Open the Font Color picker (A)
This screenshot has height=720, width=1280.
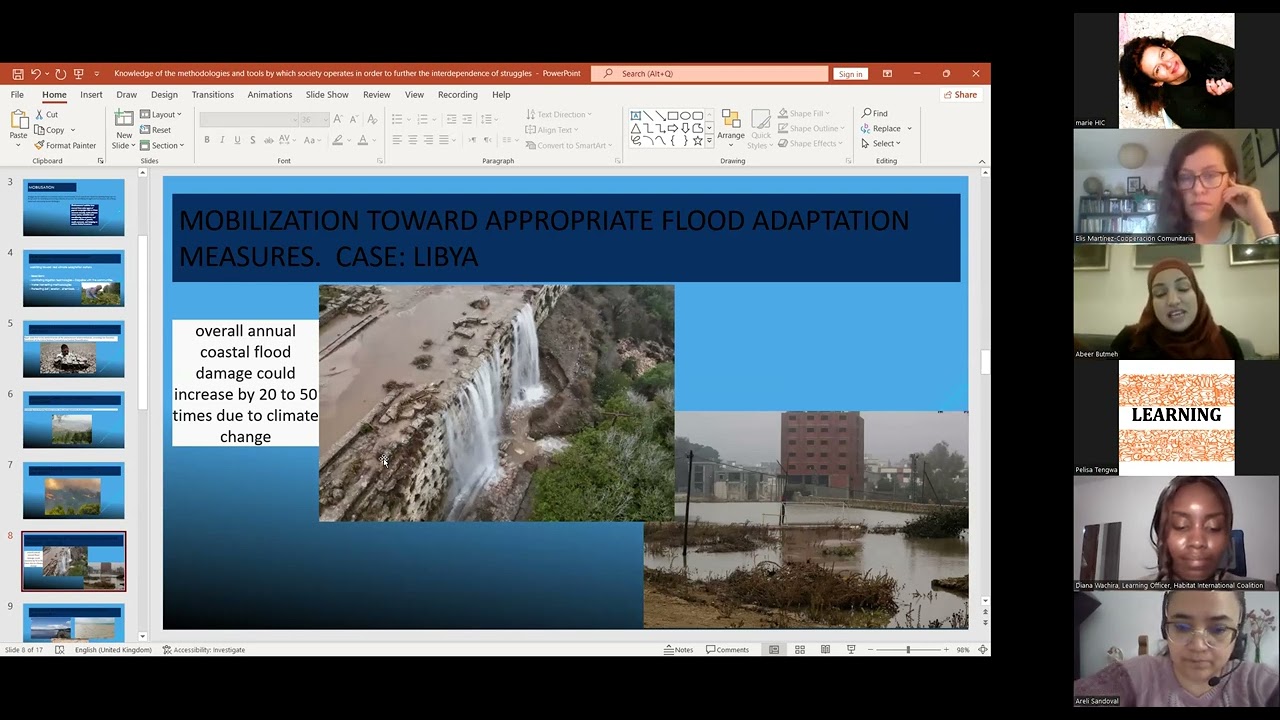pos(362,140)
